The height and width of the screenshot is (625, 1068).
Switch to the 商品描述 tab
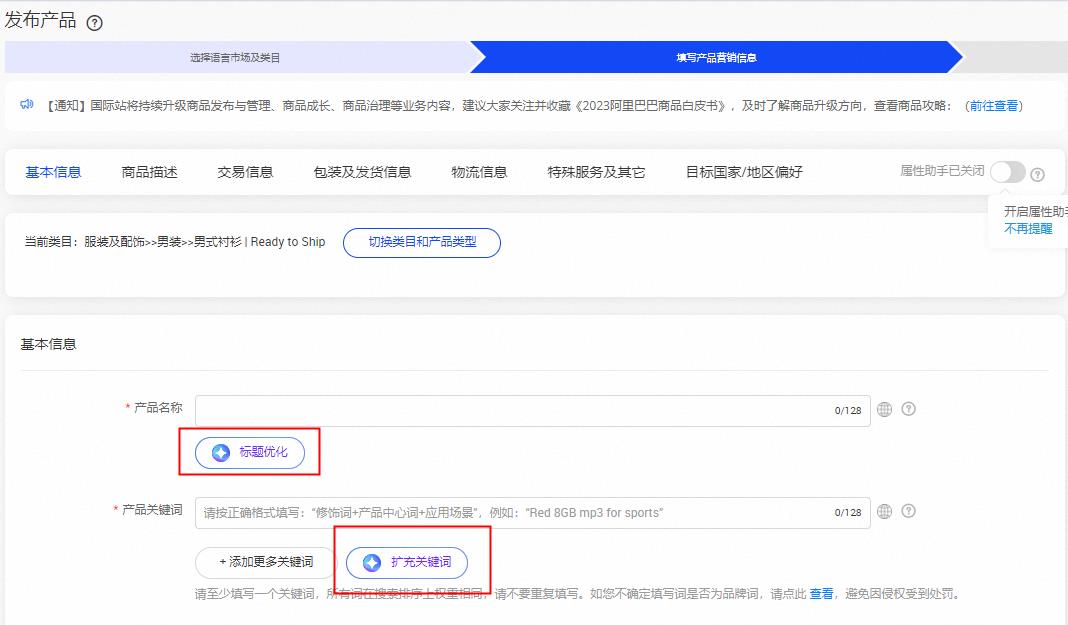pos(148,171)
